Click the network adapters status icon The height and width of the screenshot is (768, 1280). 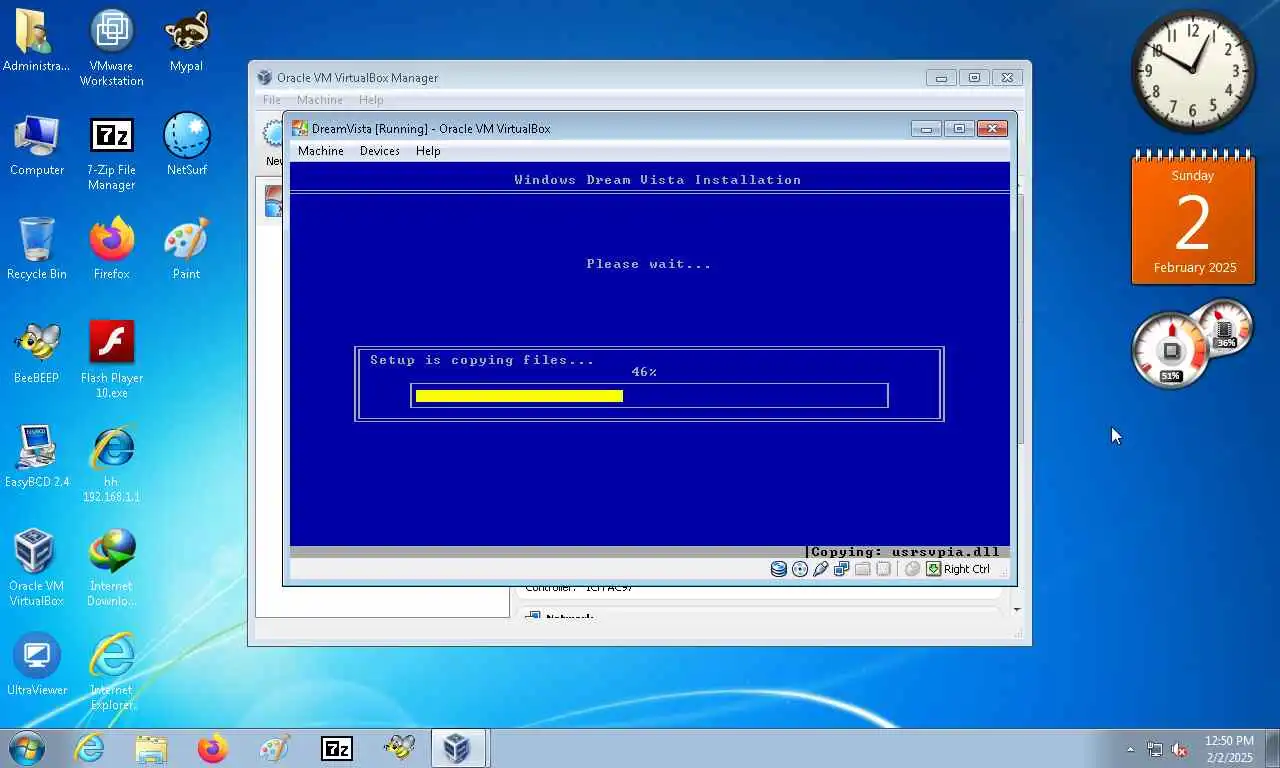pyautogui.click(x=841, y=569)
